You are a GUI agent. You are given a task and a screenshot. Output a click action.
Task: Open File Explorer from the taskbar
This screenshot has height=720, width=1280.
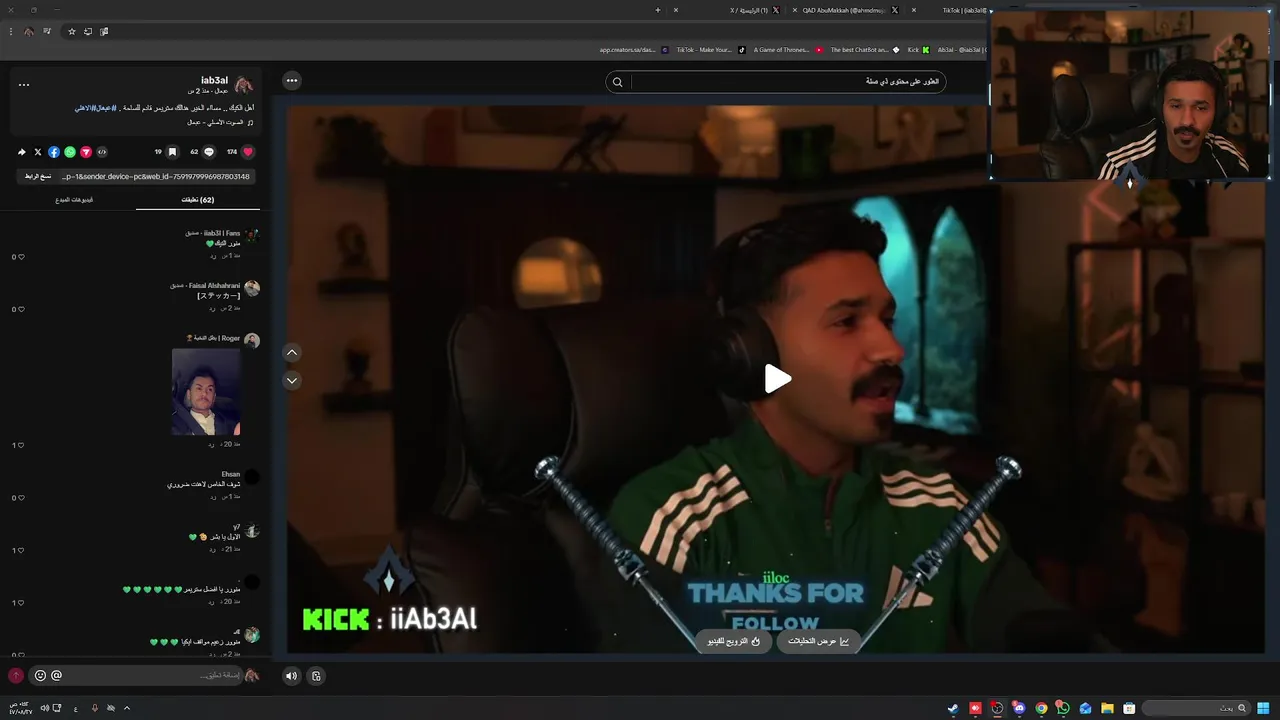pyautogui.click(x=1107, y=708)
